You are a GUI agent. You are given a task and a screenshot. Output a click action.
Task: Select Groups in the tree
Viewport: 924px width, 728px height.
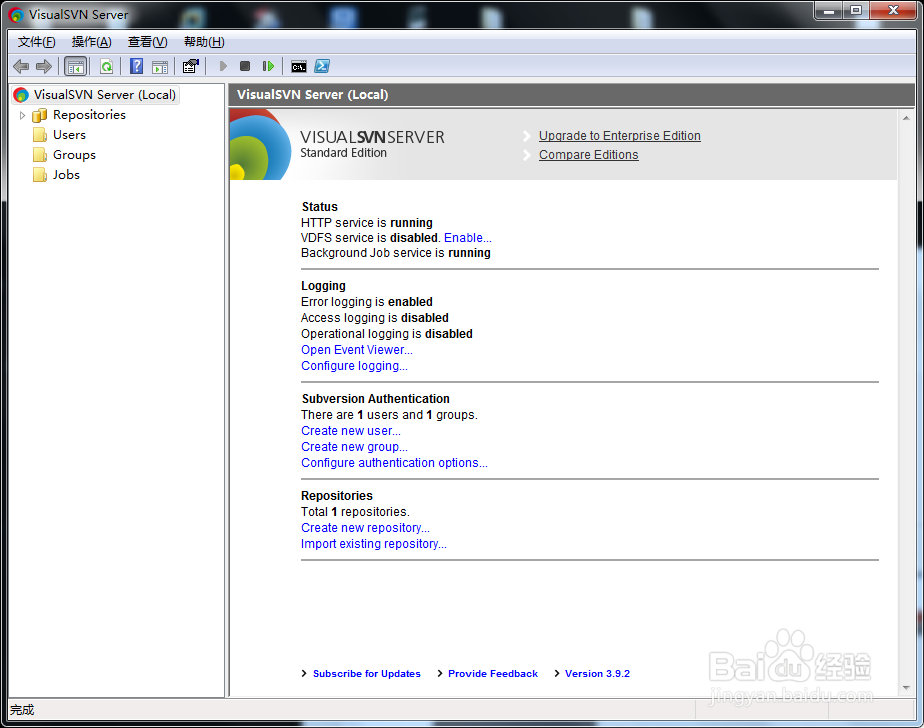tap(74, 155)
